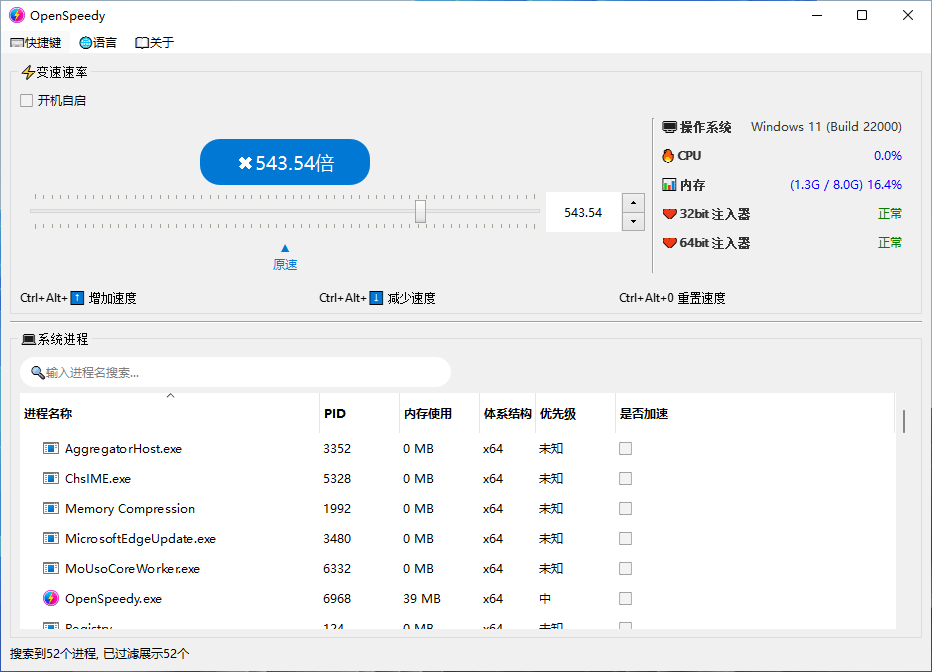
Task: Sort by 内存使用 column header
Action: pyautogui.click(x=440, y=414)
